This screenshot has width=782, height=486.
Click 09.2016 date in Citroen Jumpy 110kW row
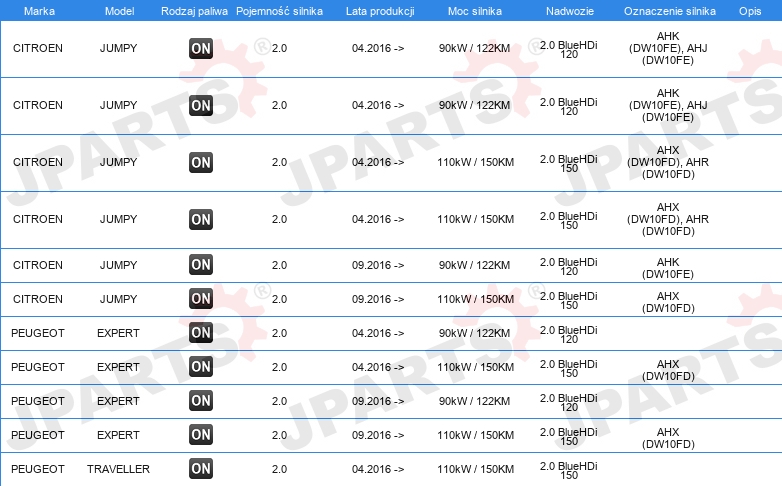pyautogui.click(x=378, y=299)
